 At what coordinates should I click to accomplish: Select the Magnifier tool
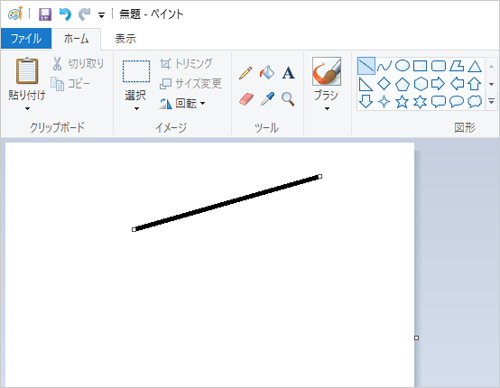[288, 99]
